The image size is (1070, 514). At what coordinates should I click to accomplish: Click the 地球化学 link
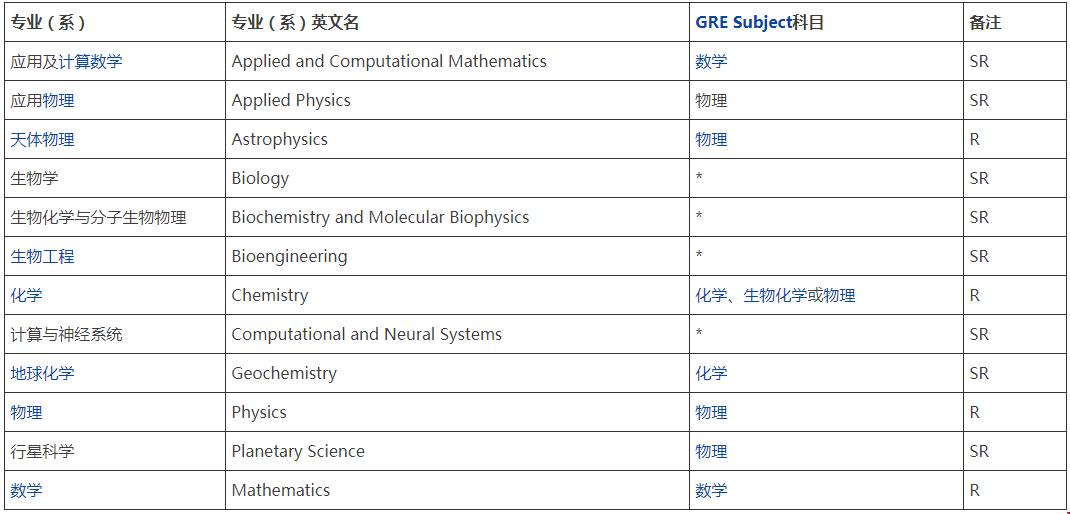[42, 373]
